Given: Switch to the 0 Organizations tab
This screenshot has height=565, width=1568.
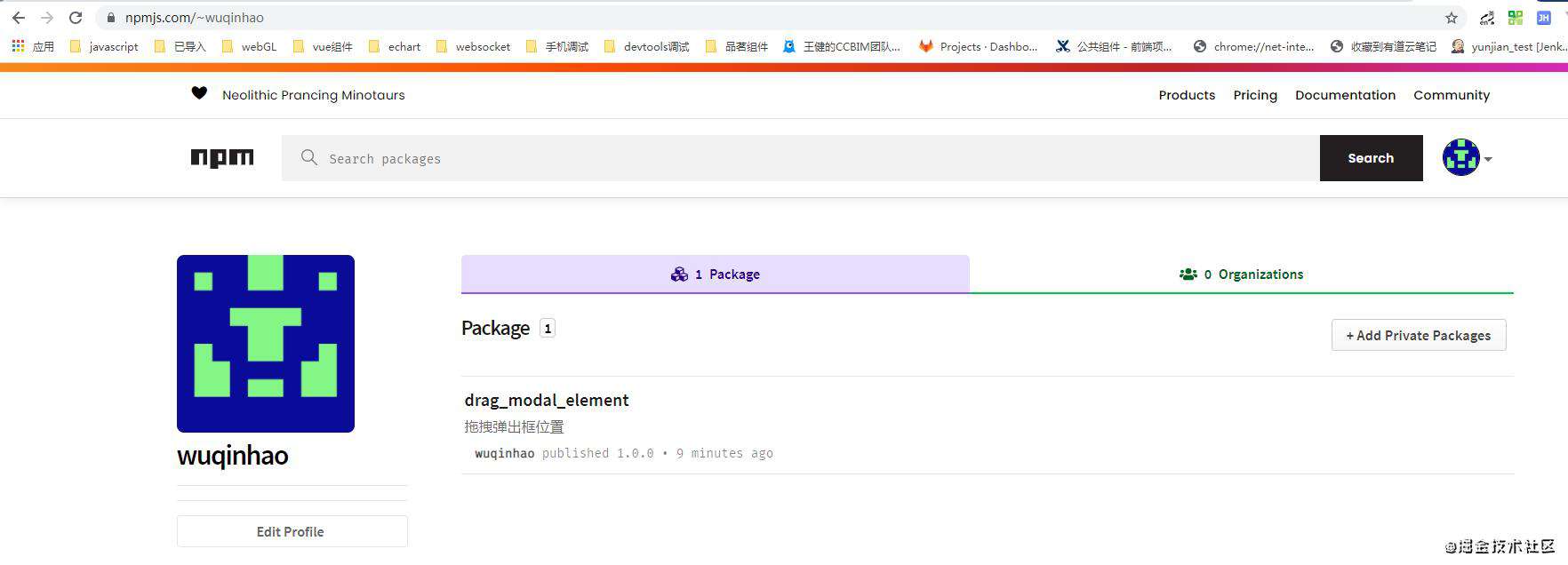Looking at the screenshot, I should click(x=1242, y=274).
